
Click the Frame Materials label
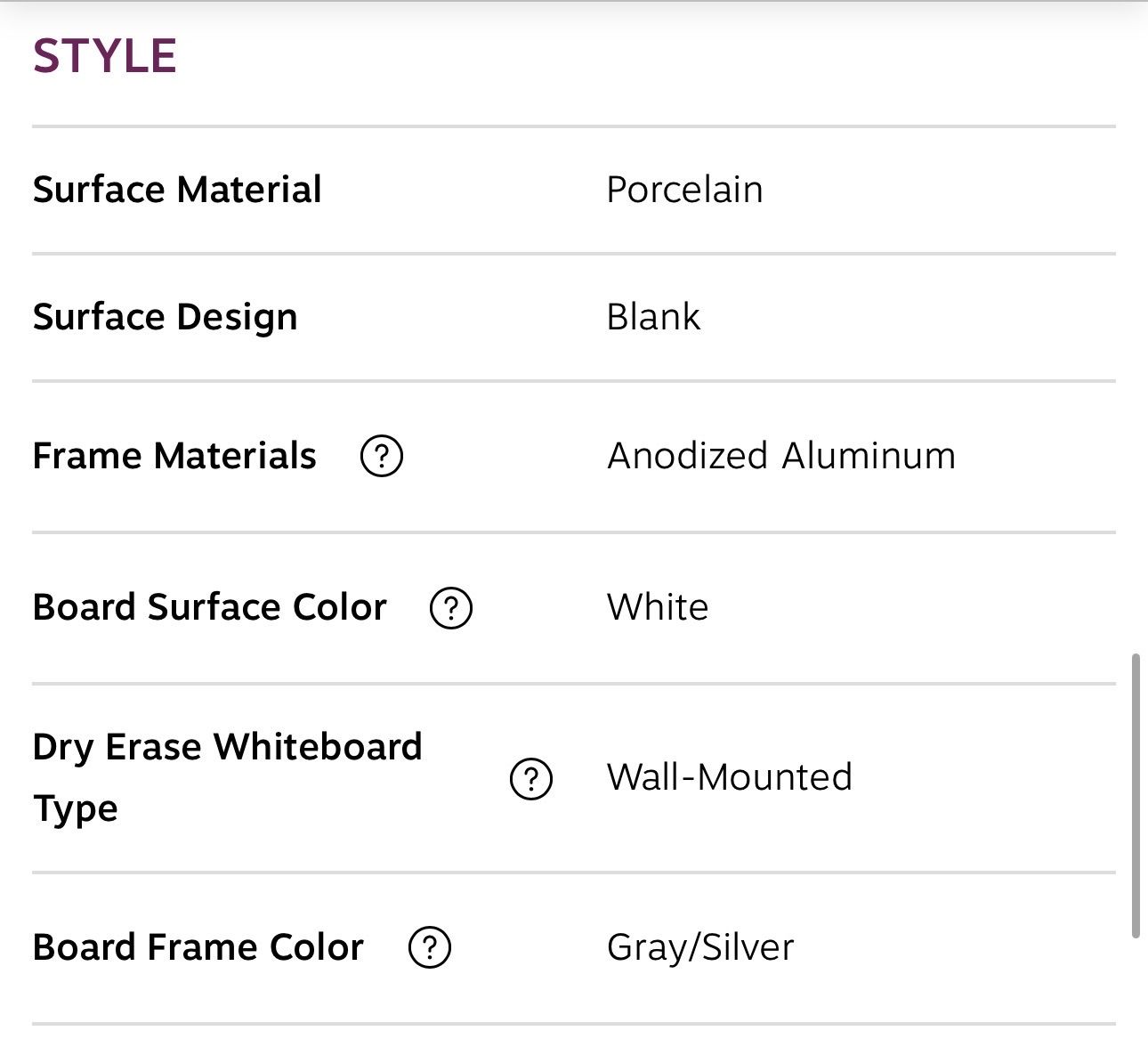point(174,456)
